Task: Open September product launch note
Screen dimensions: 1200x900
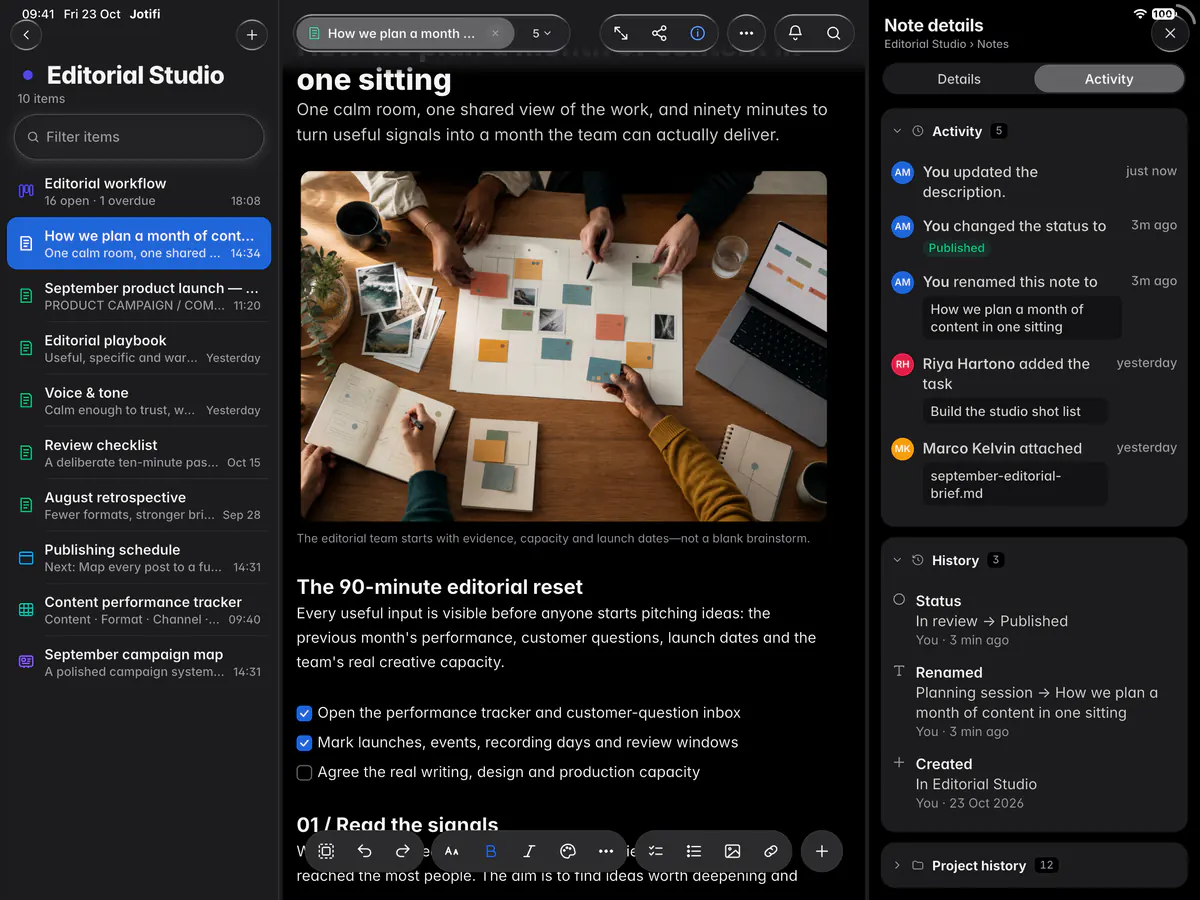Action: tap(139, 296)
